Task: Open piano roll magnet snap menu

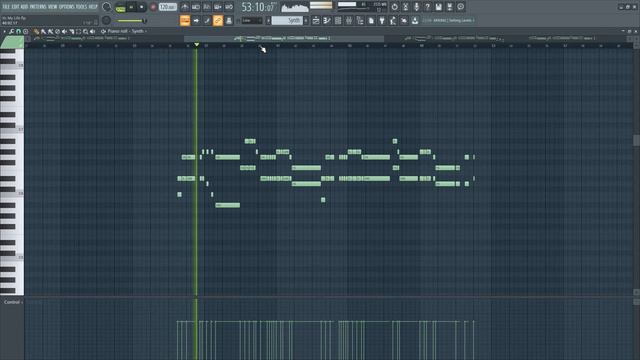Action: point(18,31)
